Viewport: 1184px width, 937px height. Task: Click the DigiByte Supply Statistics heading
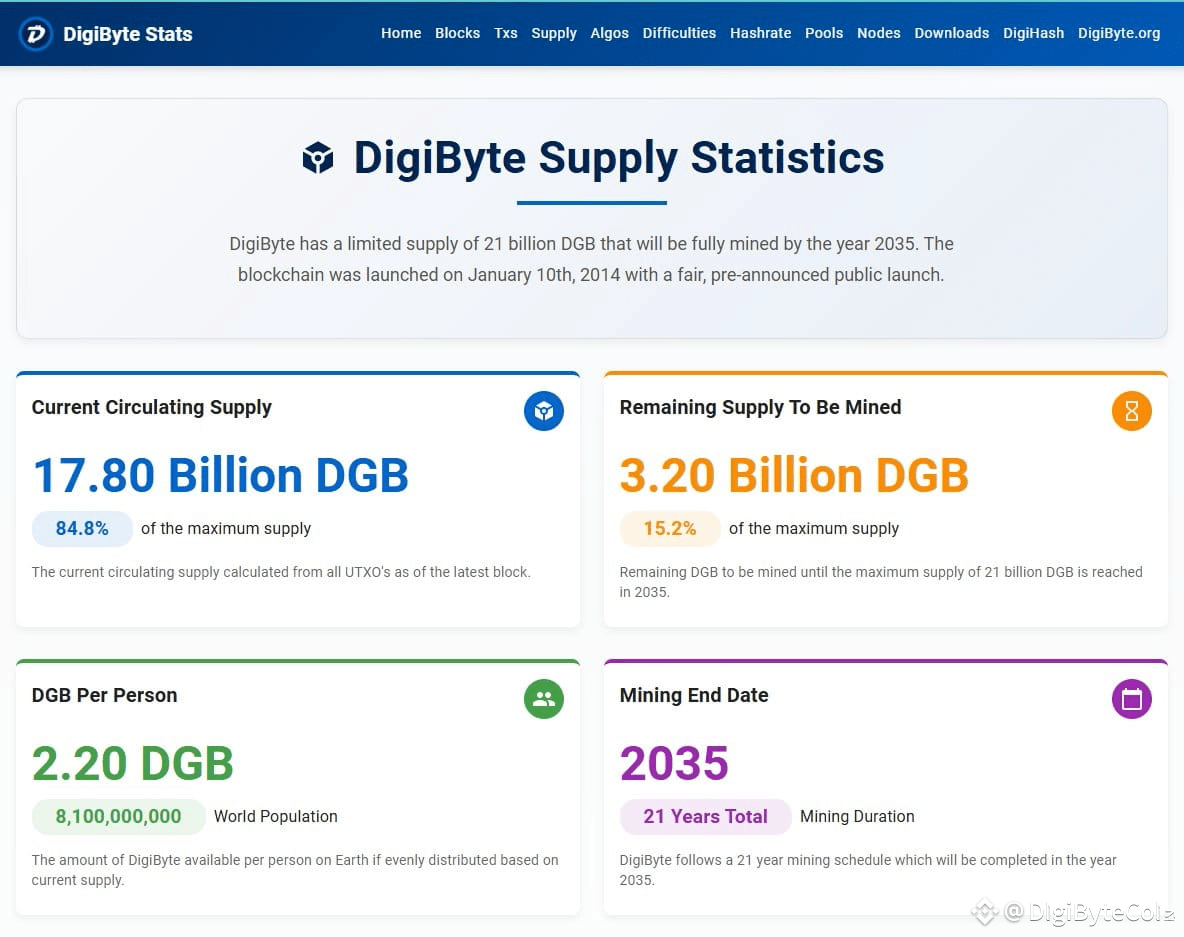pyautogui.click(x=619, y=158)
